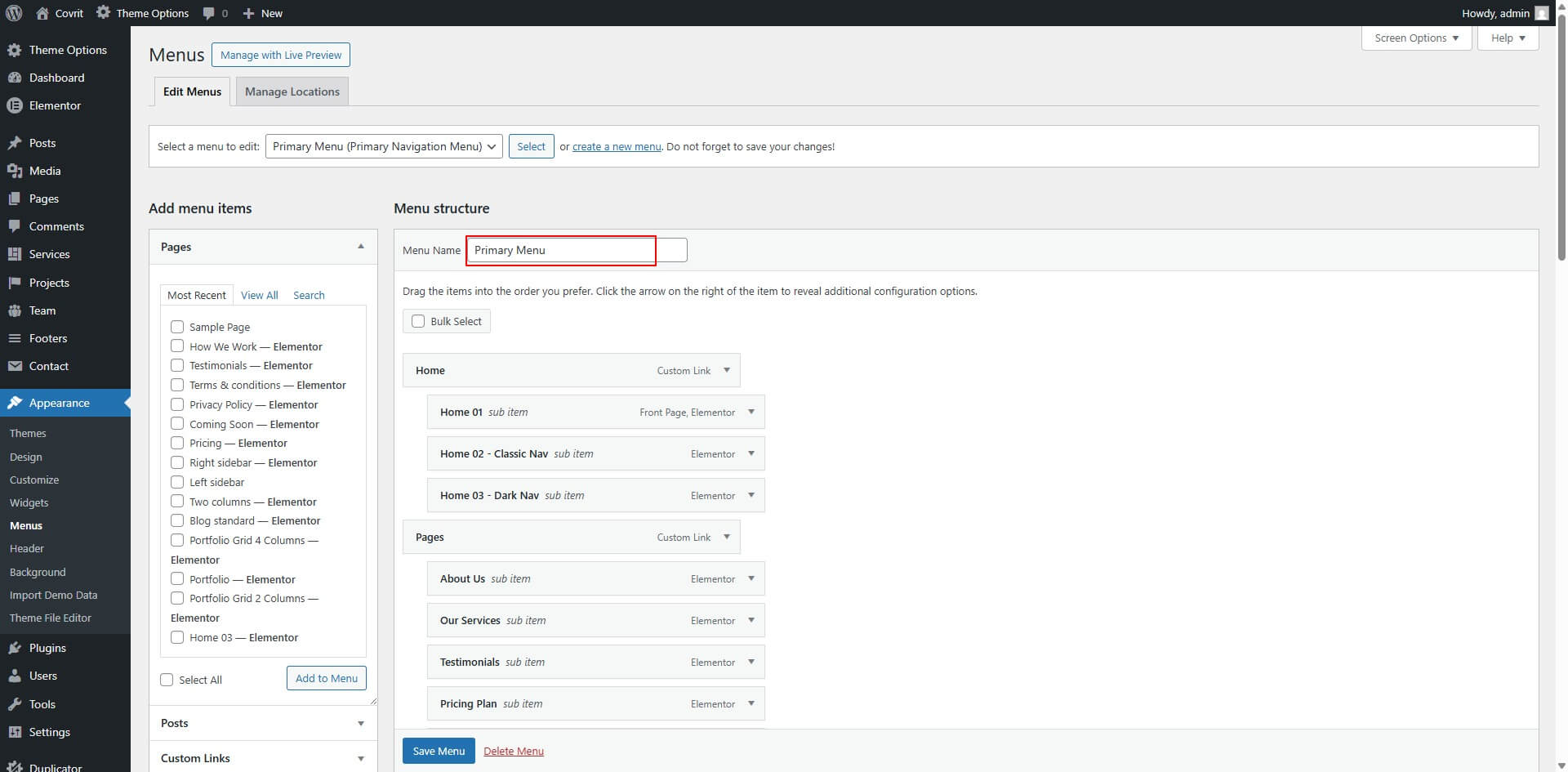Expand the Custom Links panel
The height and width of the screenshot is (772, 1568).
pos(360,758)
